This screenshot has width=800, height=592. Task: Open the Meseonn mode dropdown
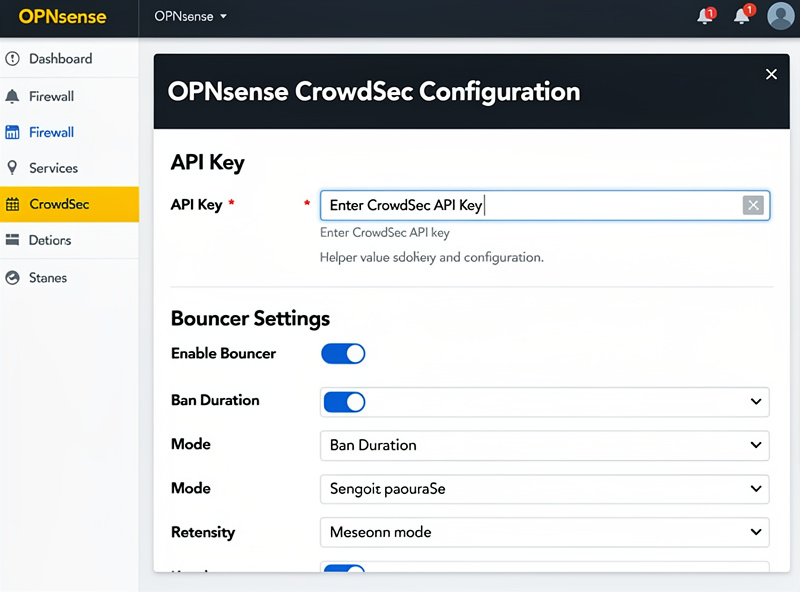pyautogui.click(x=544, y=532)
